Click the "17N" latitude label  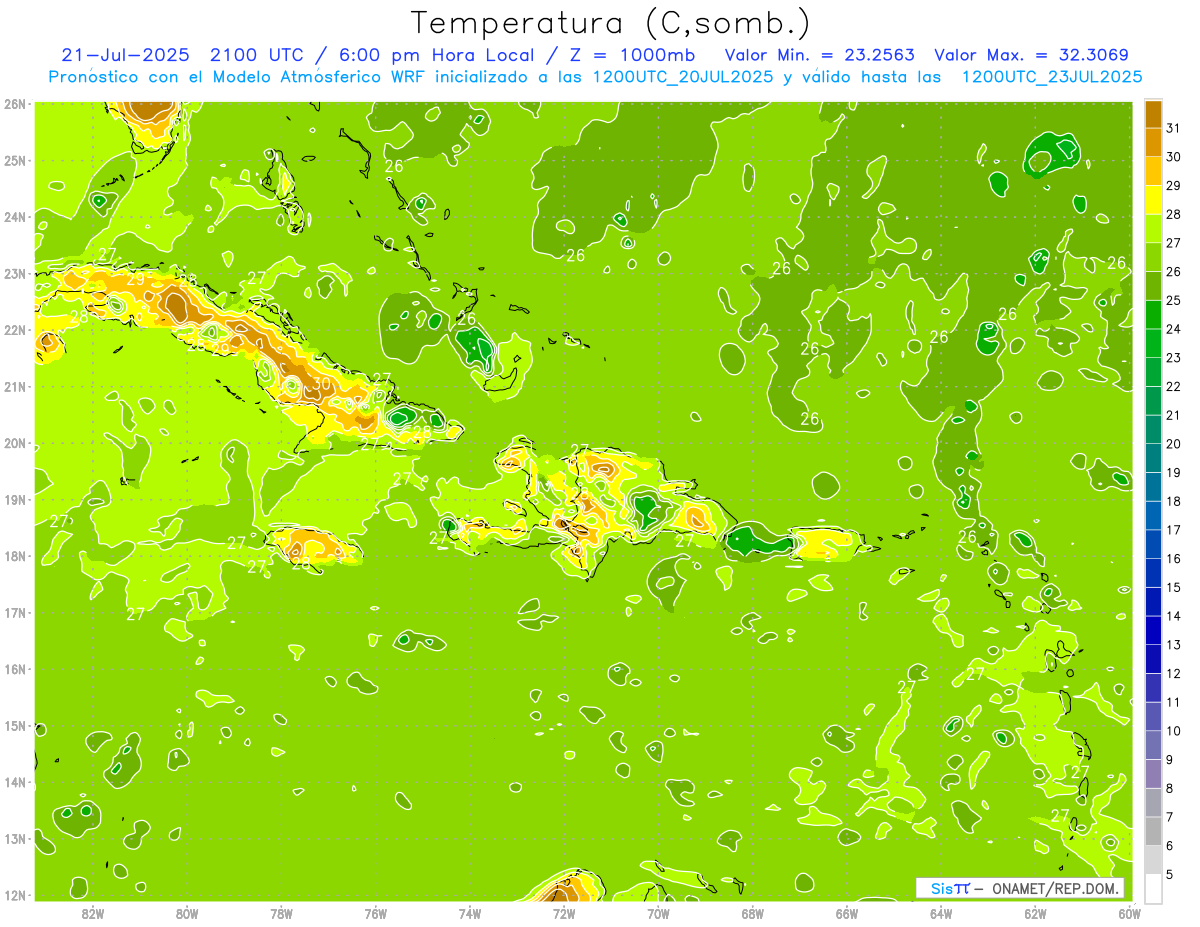(15, 612)
